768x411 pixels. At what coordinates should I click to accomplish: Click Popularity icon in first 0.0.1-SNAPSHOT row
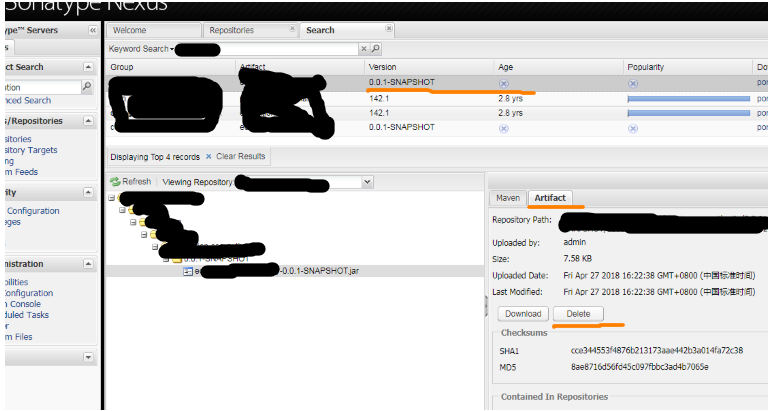633,84
